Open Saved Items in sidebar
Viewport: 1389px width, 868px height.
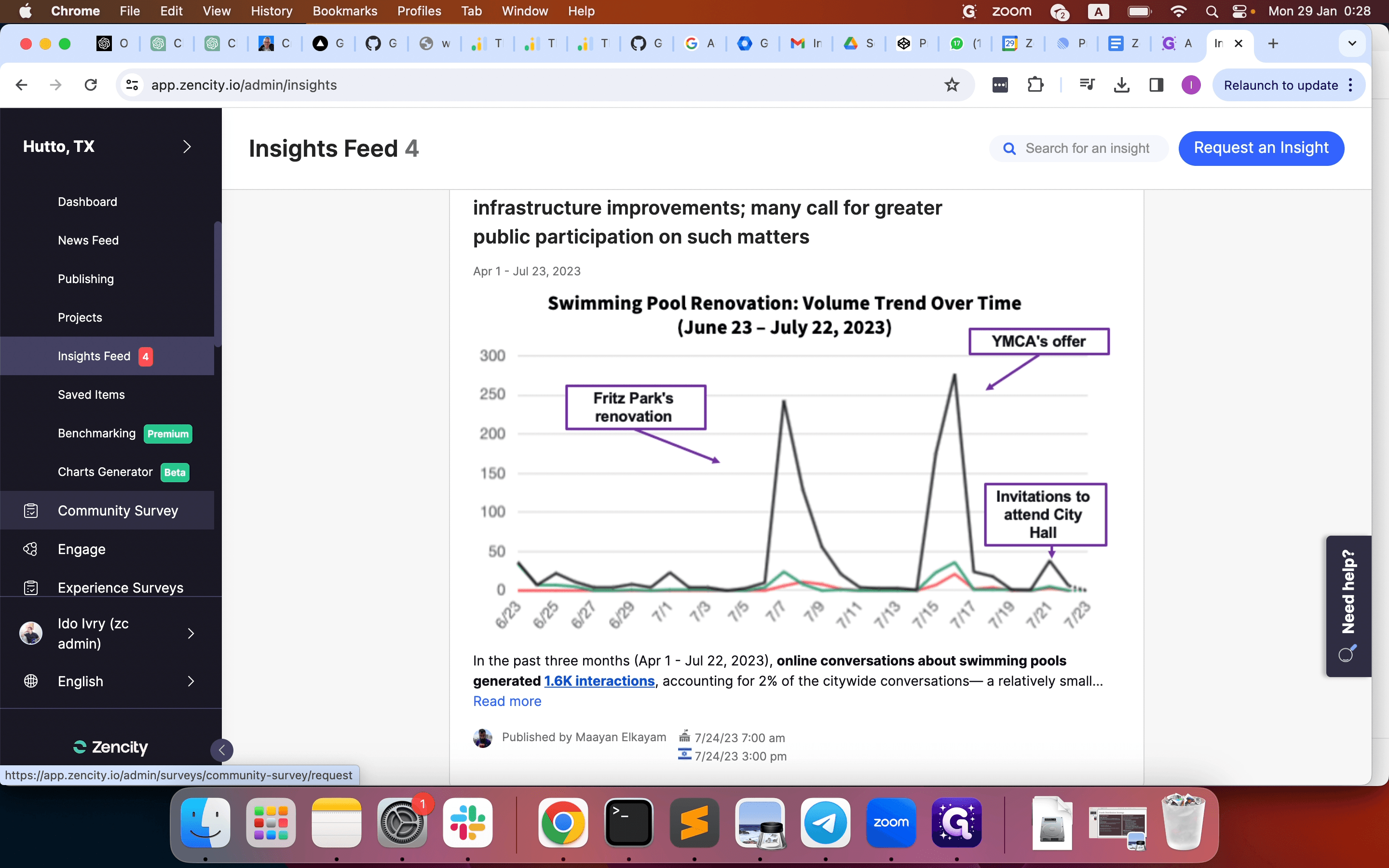coord(91,394)
